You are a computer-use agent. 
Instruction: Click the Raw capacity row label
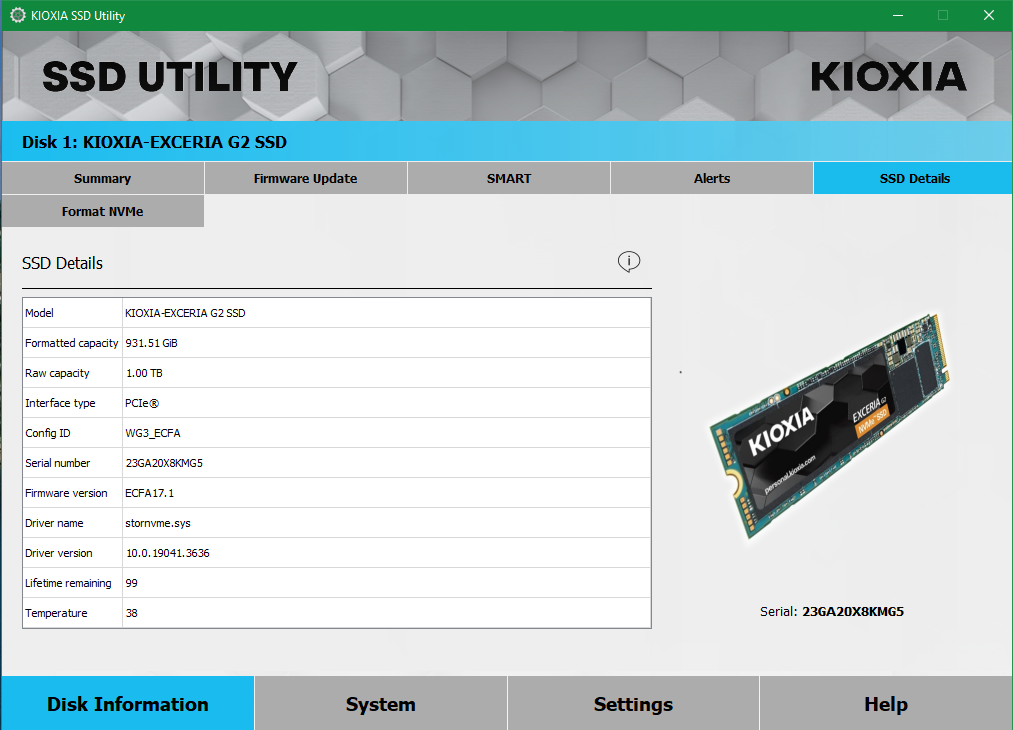tap(57, 373)
